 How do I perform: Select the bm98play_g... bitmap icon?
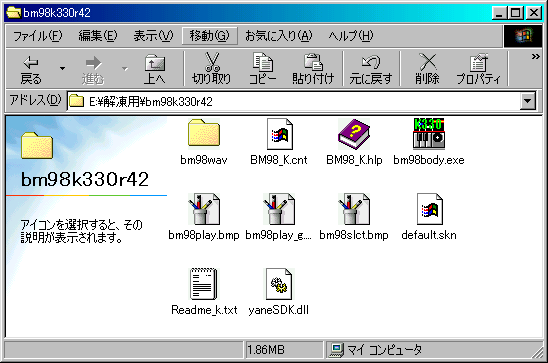(279, 209)
